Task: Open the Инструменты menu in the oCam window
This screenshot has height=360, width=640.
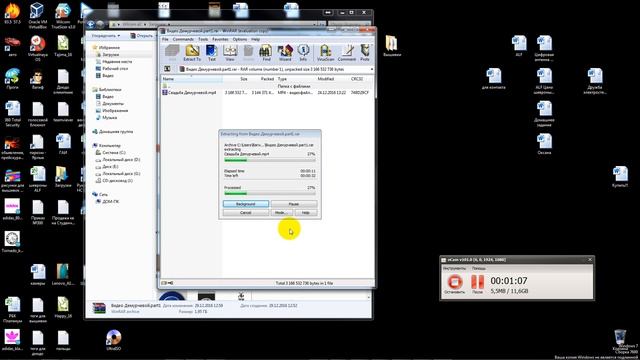Action: tap(454, 268)
